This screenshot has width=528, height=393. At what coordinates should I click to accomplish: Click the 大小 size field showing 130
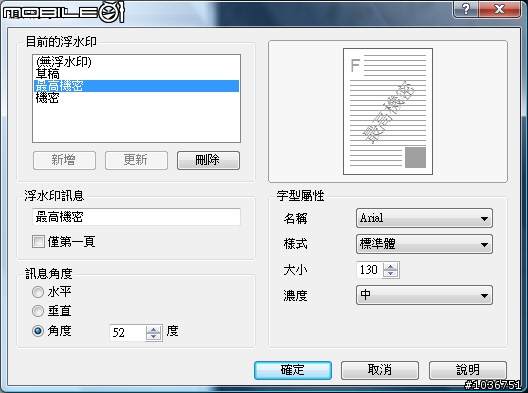[369, 270]
